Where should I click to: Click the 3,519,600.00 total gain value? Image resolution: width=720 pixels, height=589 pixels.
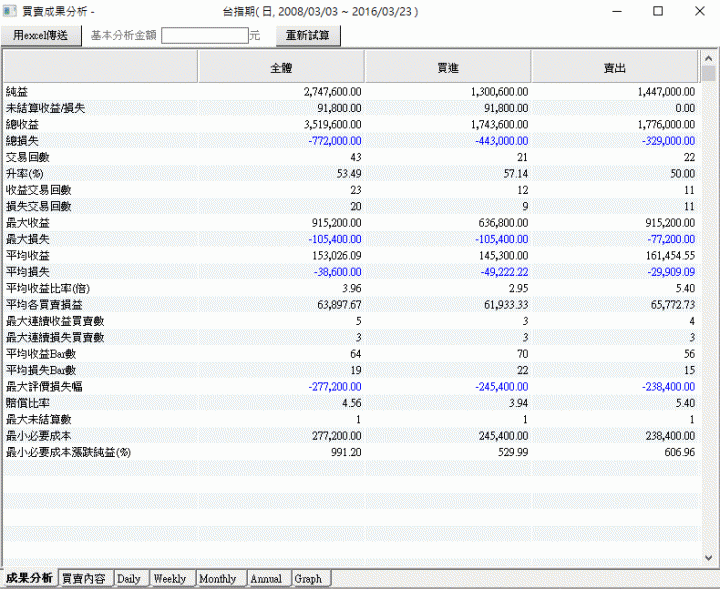pyautogui.click(x=332, y=124)
